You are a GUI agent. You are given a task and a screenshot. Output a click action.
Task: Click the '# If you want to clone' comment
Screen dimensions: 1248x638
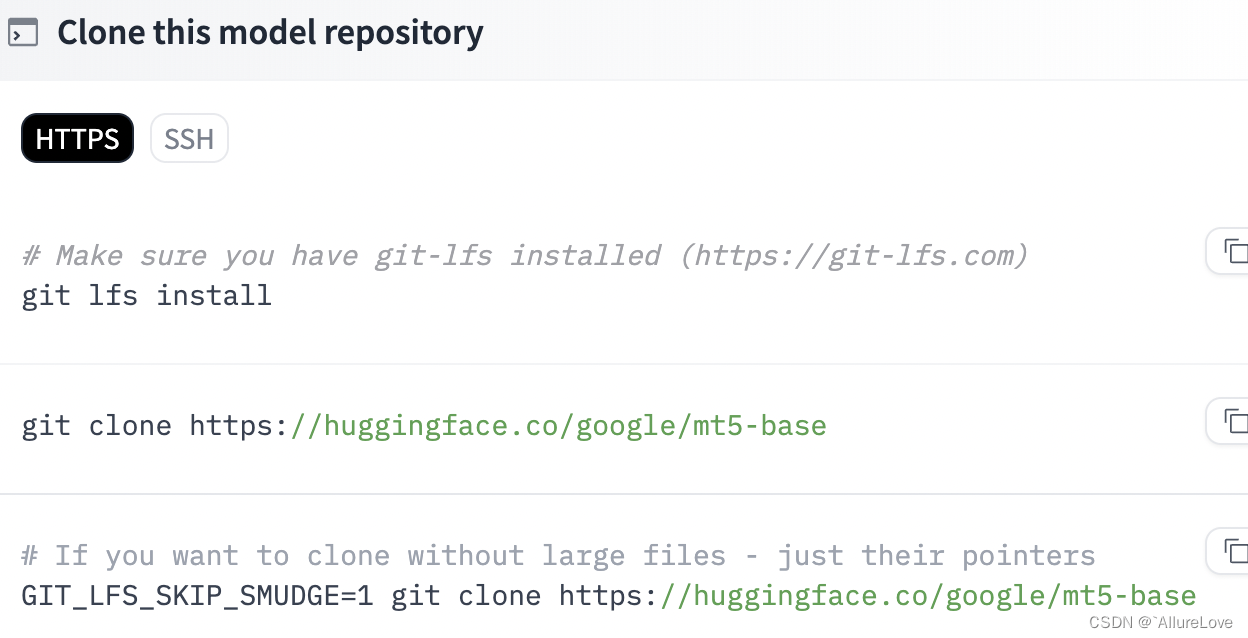(205, 556)
